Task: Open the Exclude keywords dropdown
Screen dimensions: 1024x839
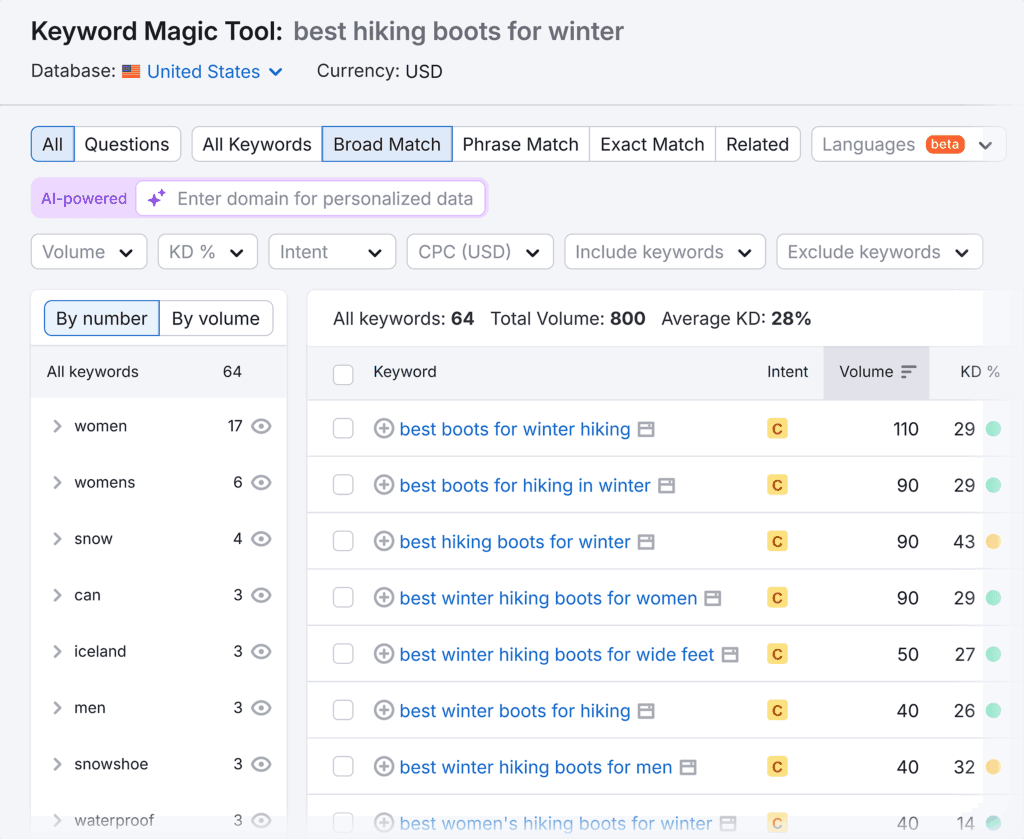Action: coord(878,252)
